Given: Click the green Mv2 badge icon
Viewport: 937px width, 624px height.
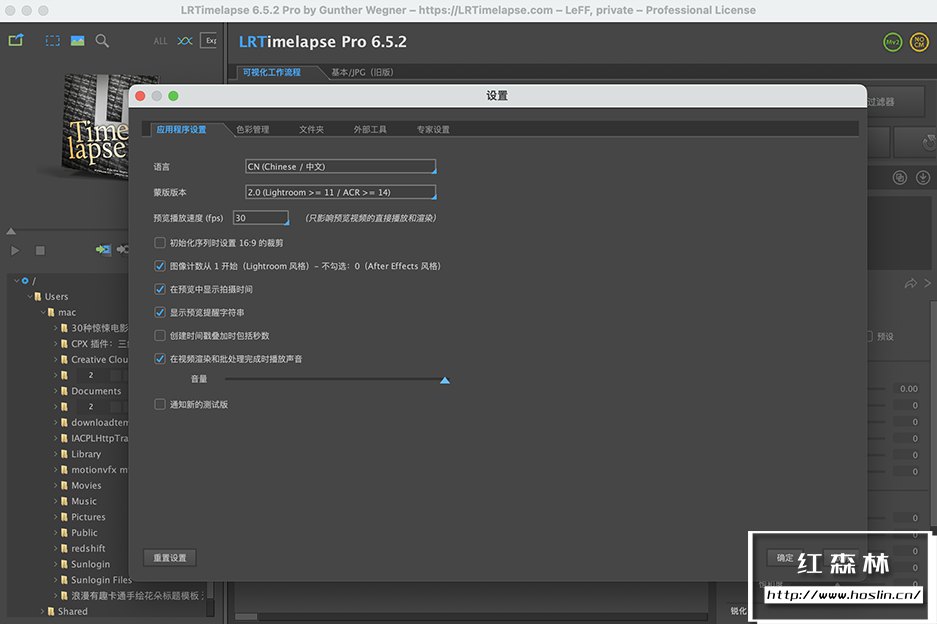Looking at the screenshot, I should click(892, 42).
